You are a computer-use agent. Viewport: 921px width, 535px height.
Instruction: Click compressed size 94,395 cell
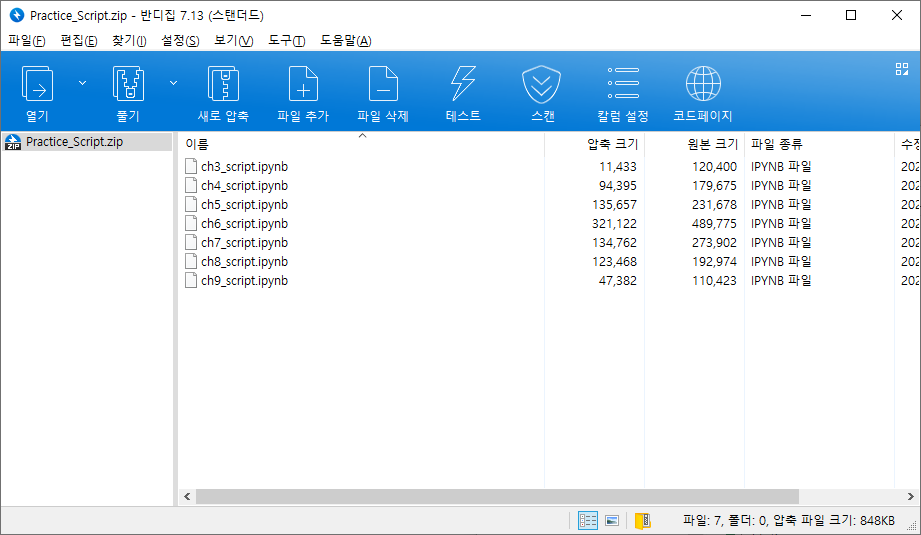(618, 186)
